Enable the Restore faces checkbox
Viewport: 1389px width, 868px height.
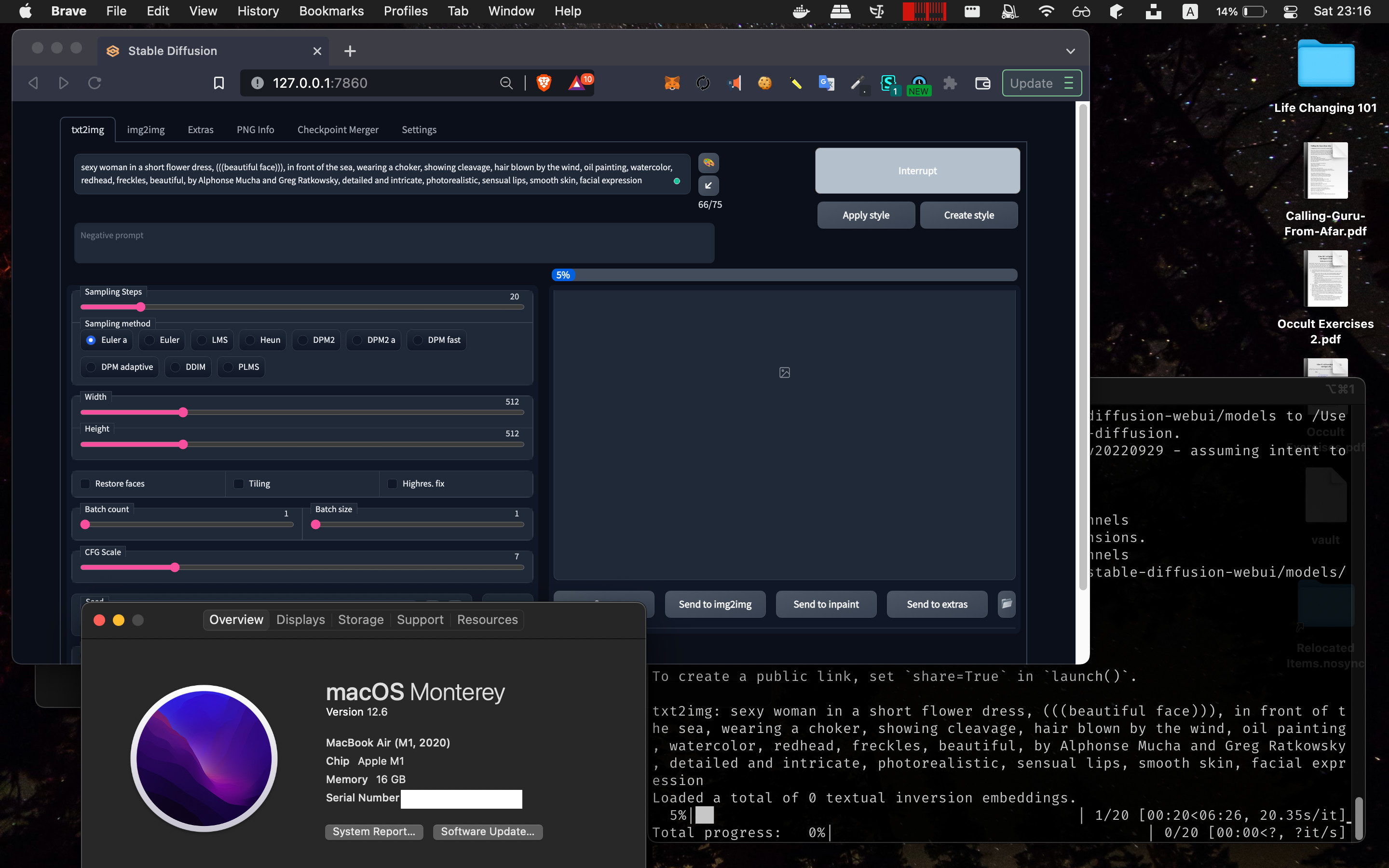(x=85, y=483)
